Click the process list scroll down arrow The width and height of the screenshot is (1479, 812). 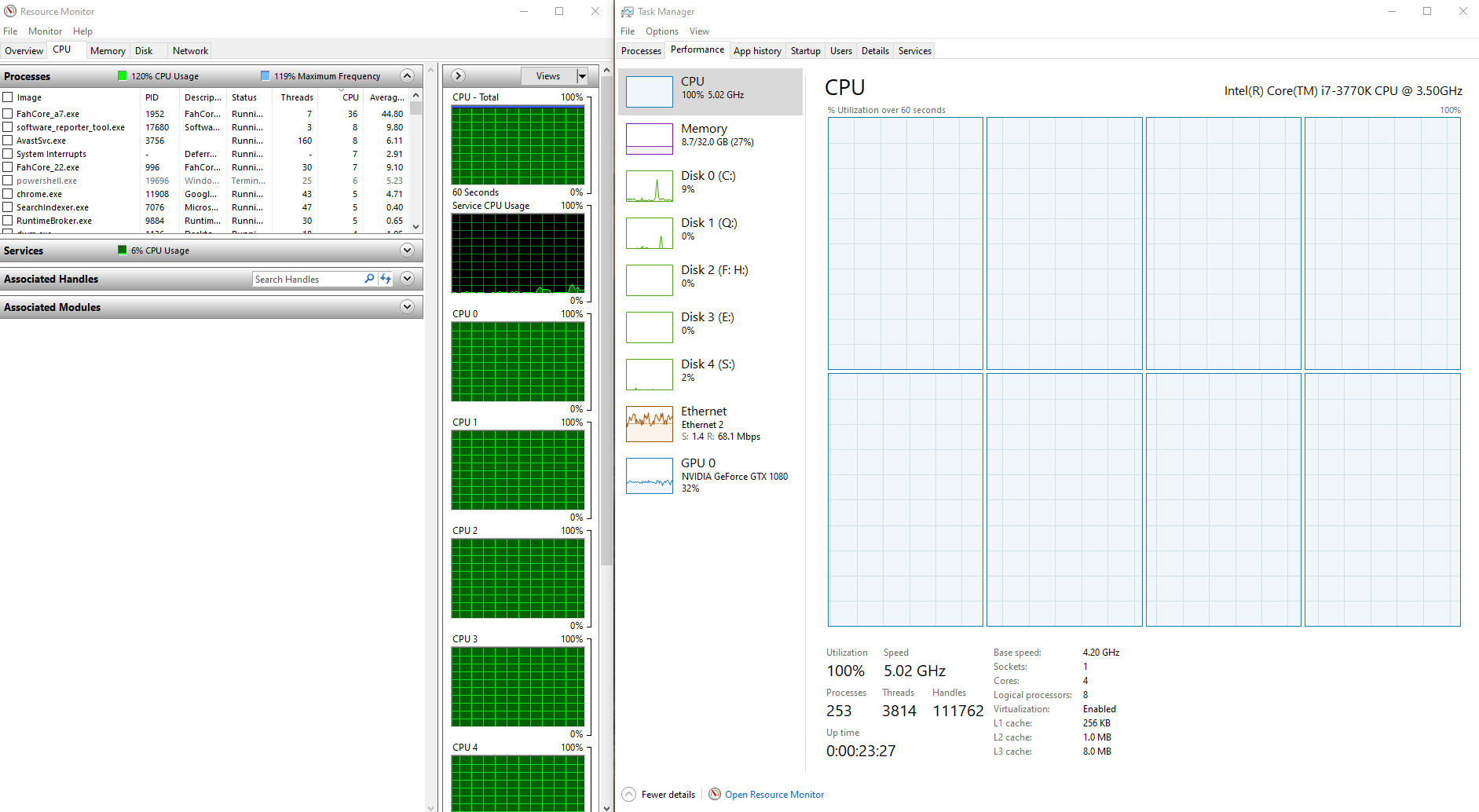pos(416,226)
